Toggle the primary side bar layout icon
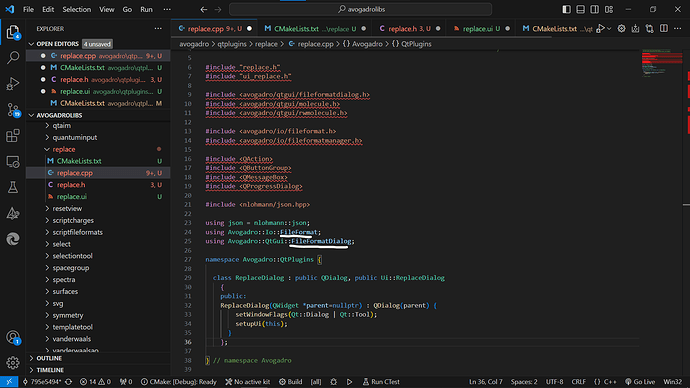Viewport: 690px width, 388px height. coord(566,9)
